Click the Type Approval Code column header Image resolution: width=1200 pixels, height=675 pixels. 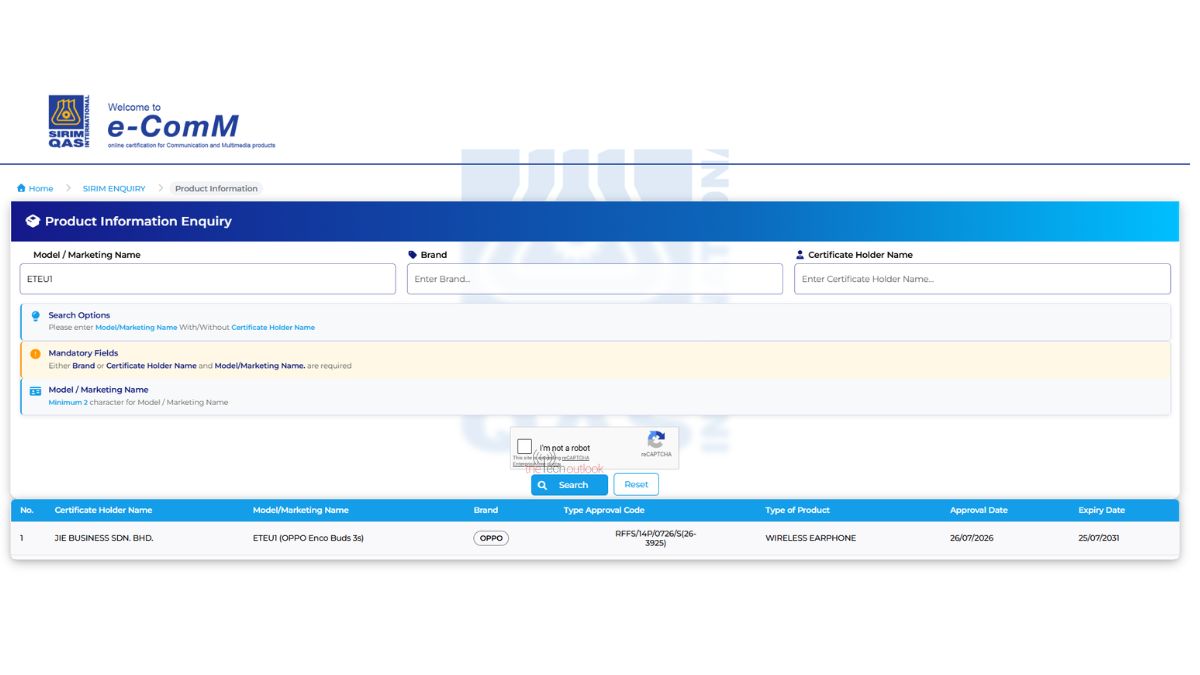(x=604, y=510)
